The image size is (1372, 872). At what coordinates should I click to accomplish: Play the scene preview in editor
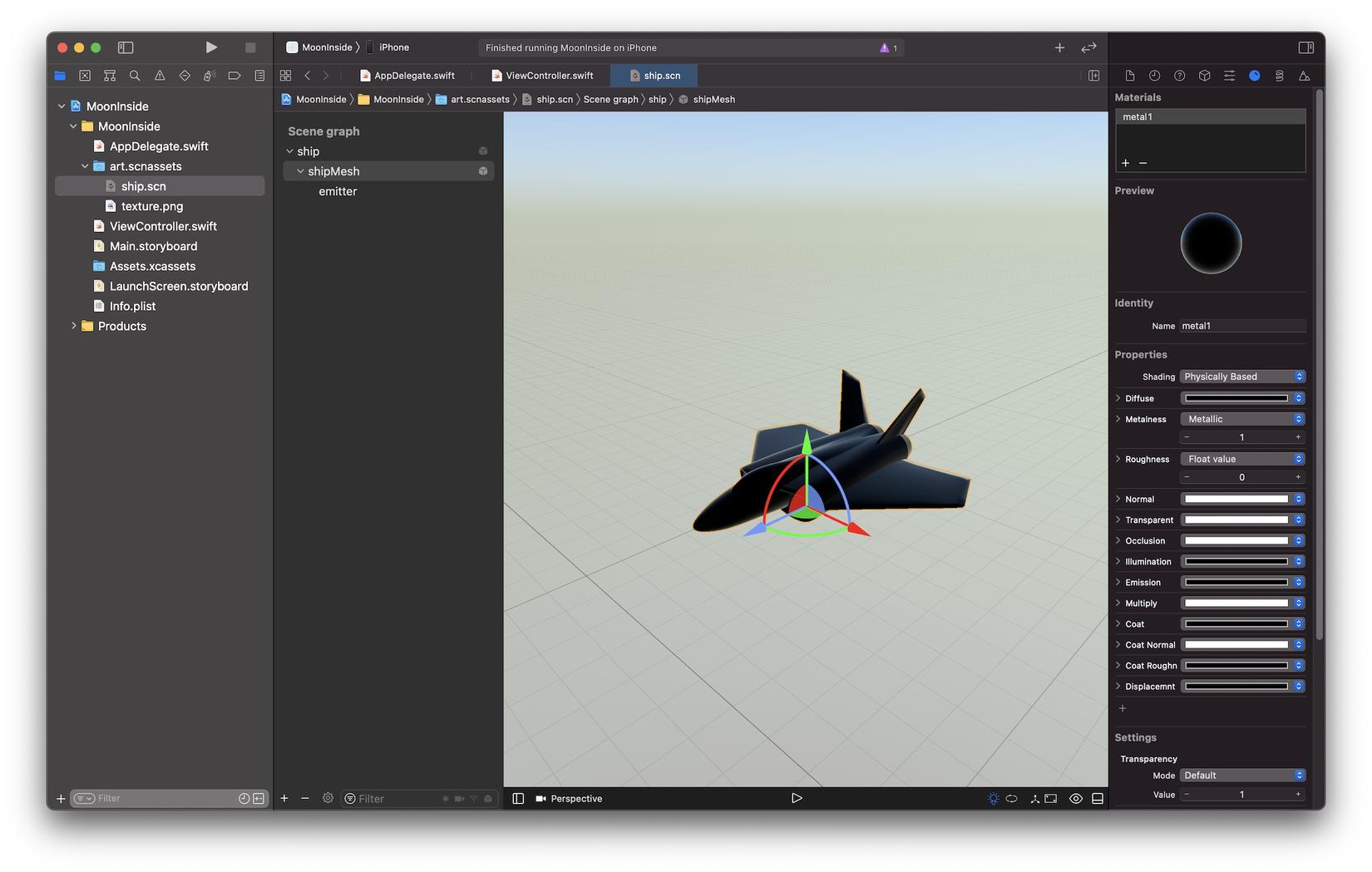click(796, 798)
